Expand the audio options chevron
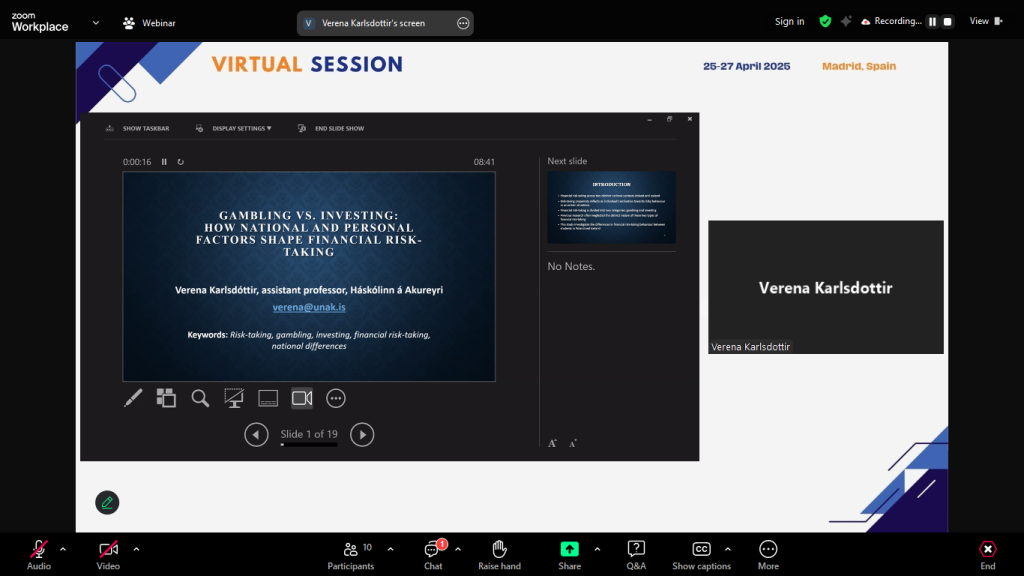The height and width of the screenshot is (576, 1024). tap(63, 549)
